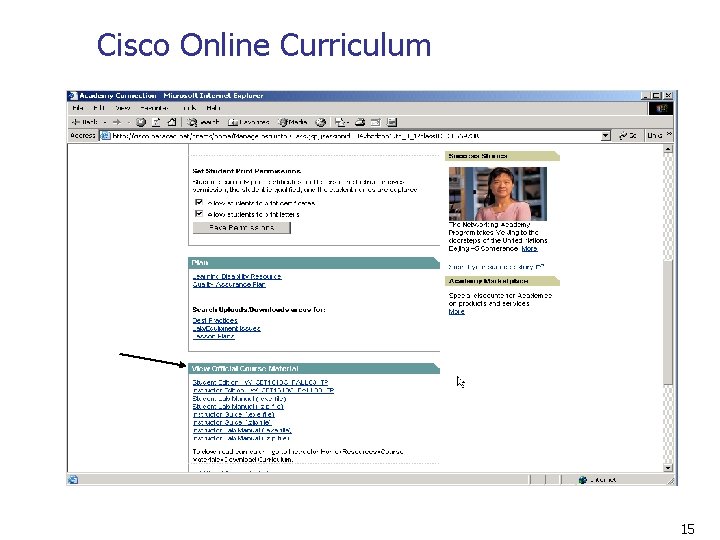Click the Internet zone status icon

(x=583, y=480)
